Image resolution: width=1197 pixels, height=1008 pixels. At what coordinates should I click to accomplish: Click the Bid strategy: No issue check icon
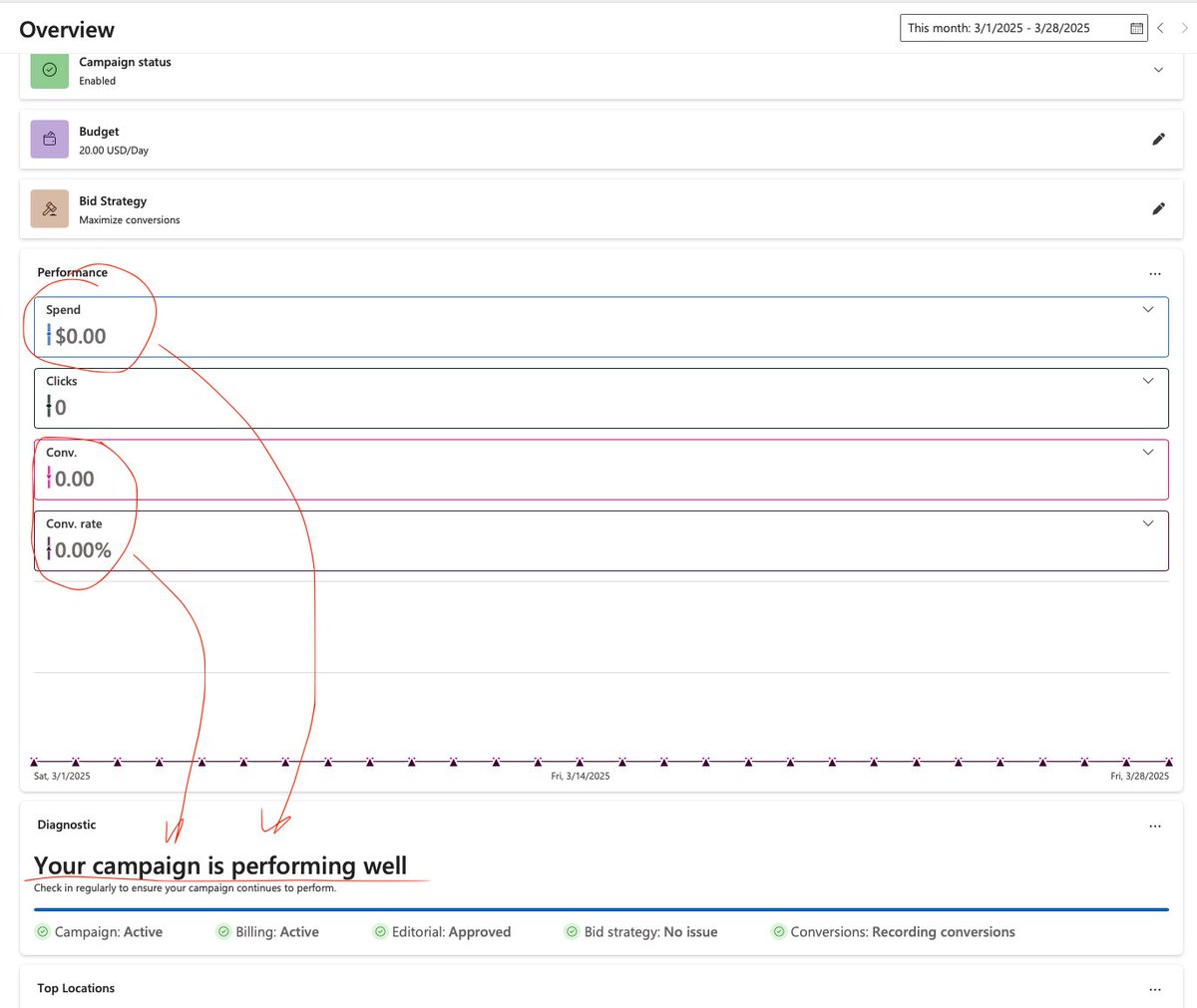pyautogui.click(x=572, y=932)
